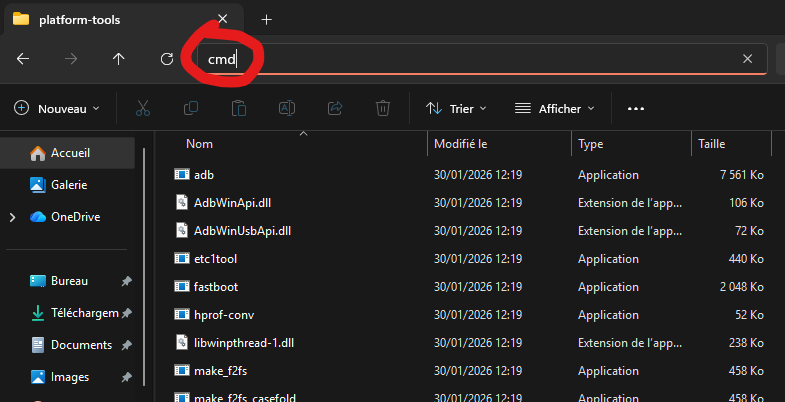Open the Trier sort dropdown
The image size is (785, 402).
pyautogui.click(x=456, y=109)
